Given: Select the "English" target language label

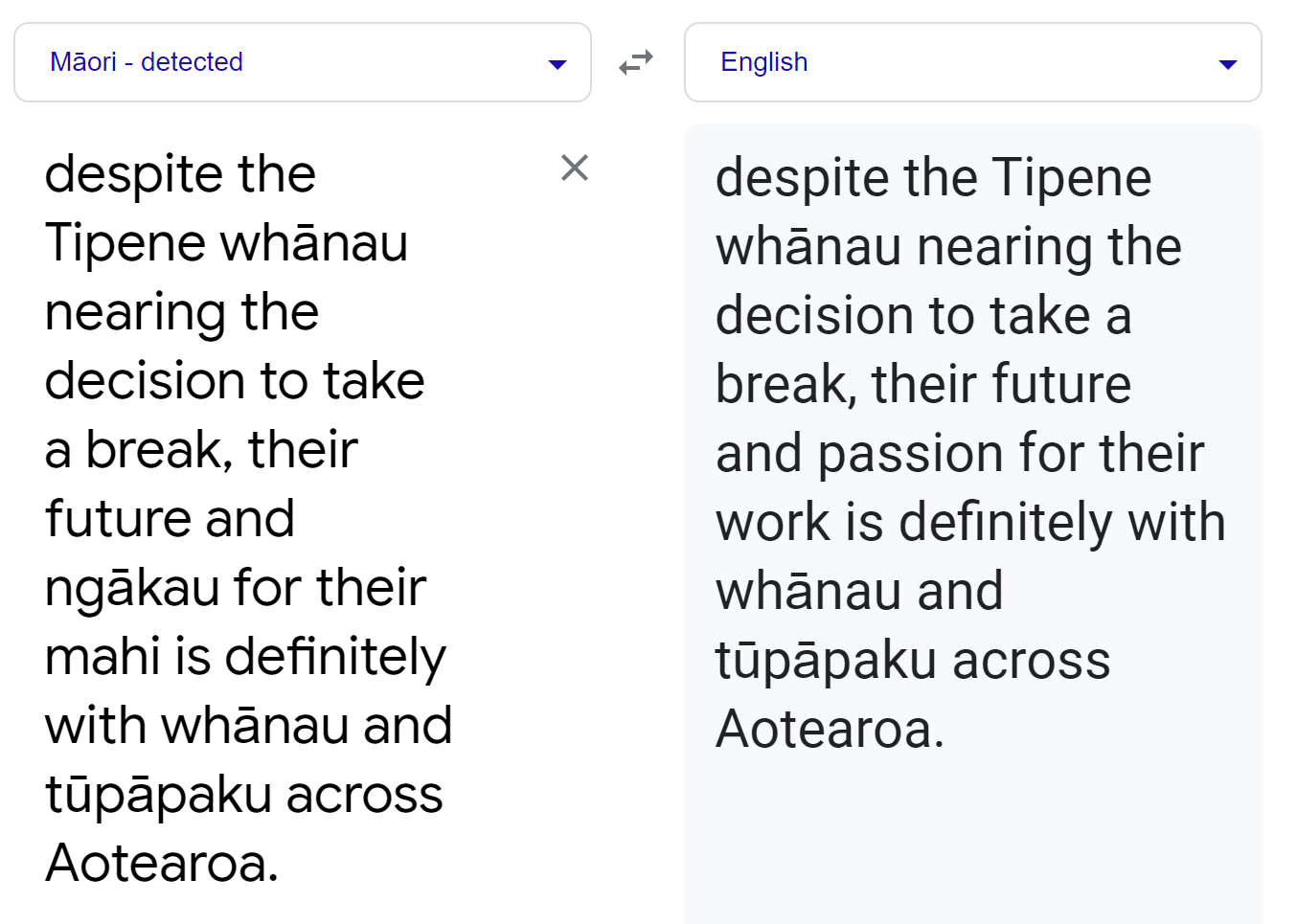Looking at the screenshot, I should click(763, 62).
